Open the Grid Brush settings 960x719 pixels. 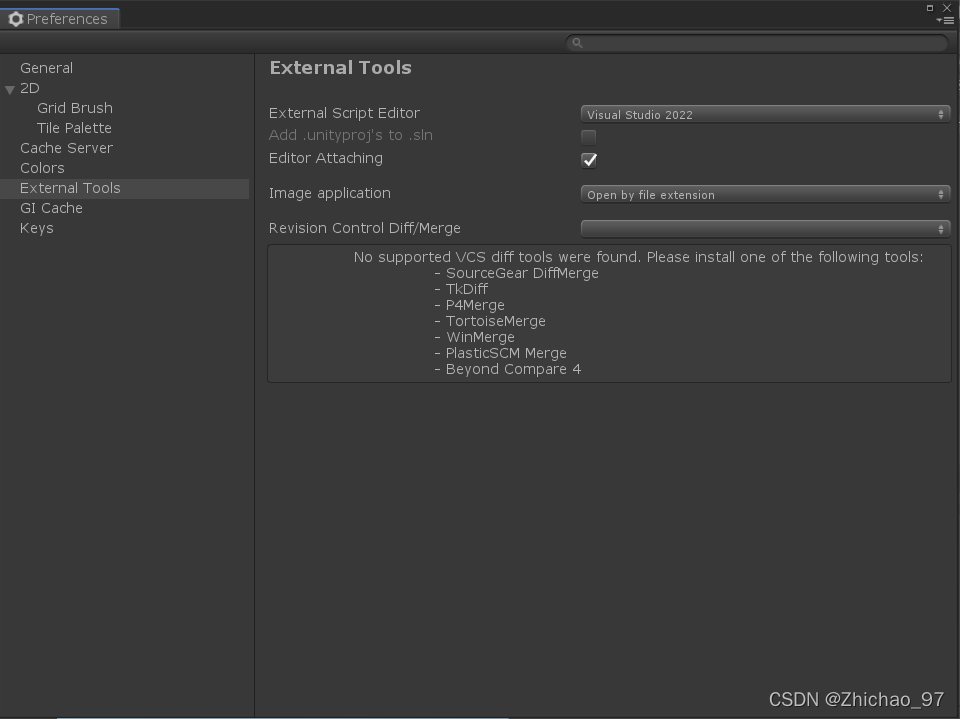(x=75, y=107)
